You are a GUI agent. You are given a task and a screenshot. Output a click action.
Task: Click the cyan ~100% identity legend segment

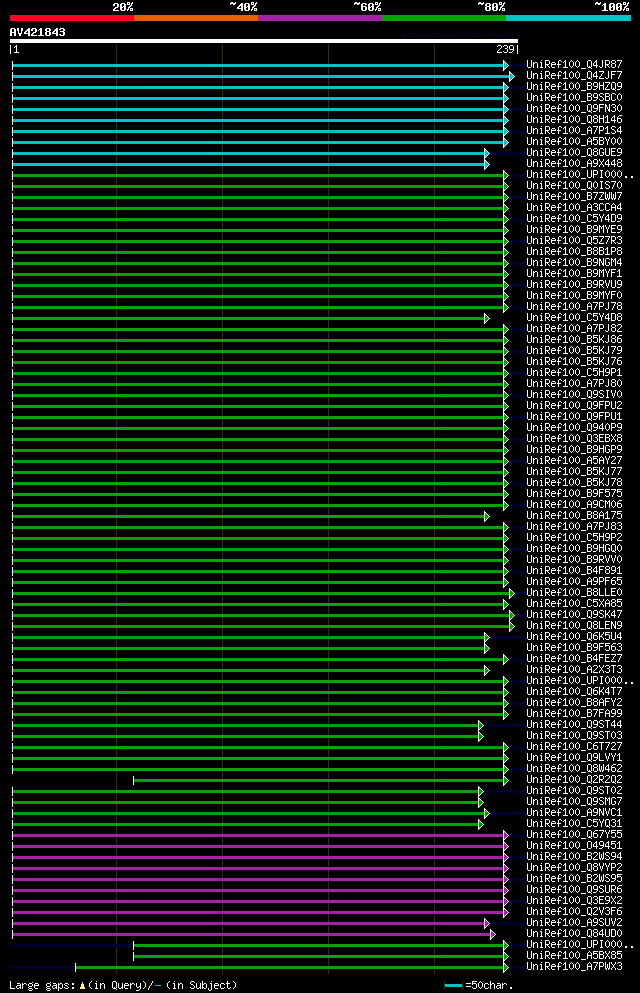coord(568,18)
